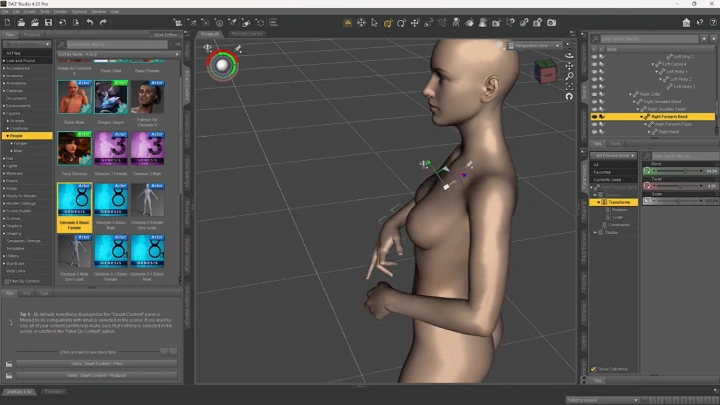Open the Render menu
The height and width of the screenshot is (405, 720).
pyautogui.click(x=61, y=11)
